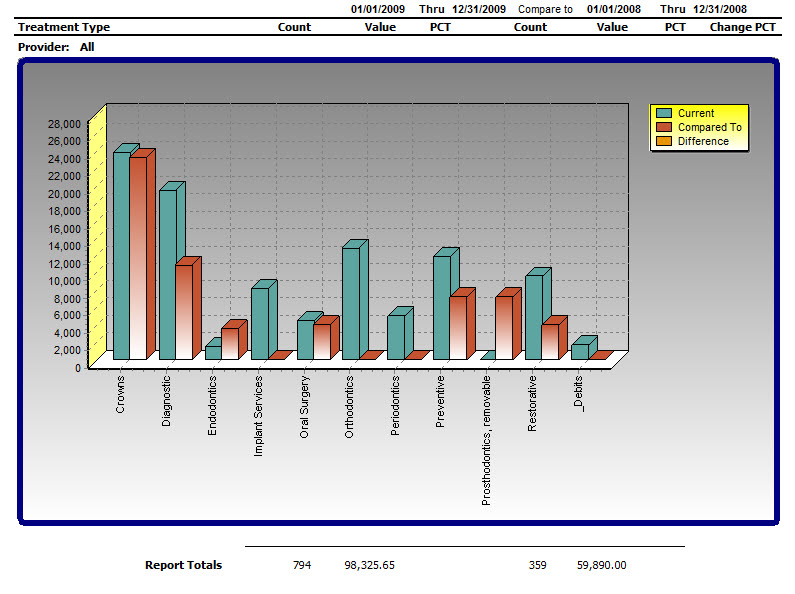Click the Restorative current teal bar
The width and height of the screenshot is (795, 594).
[x=534, y=317]
